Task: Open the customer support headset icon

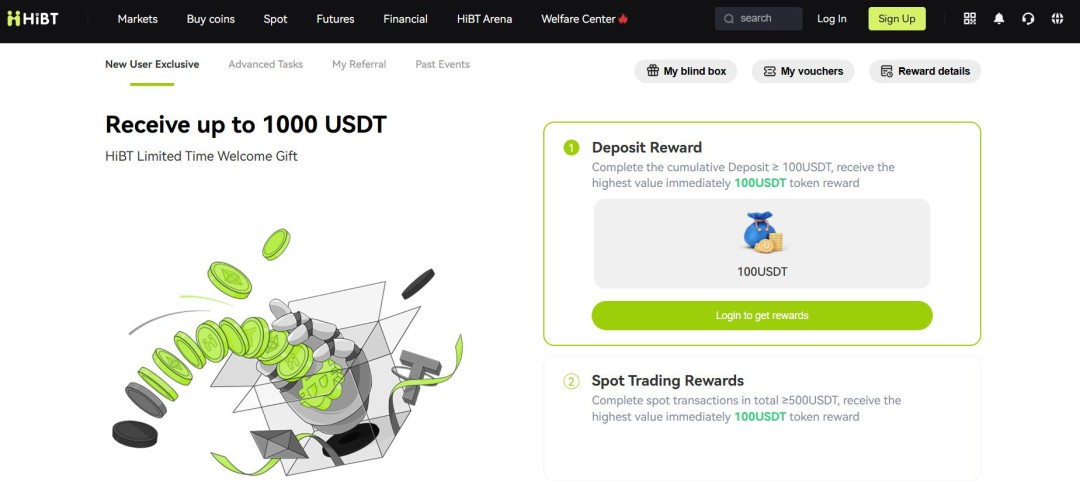Action: 1028,19
